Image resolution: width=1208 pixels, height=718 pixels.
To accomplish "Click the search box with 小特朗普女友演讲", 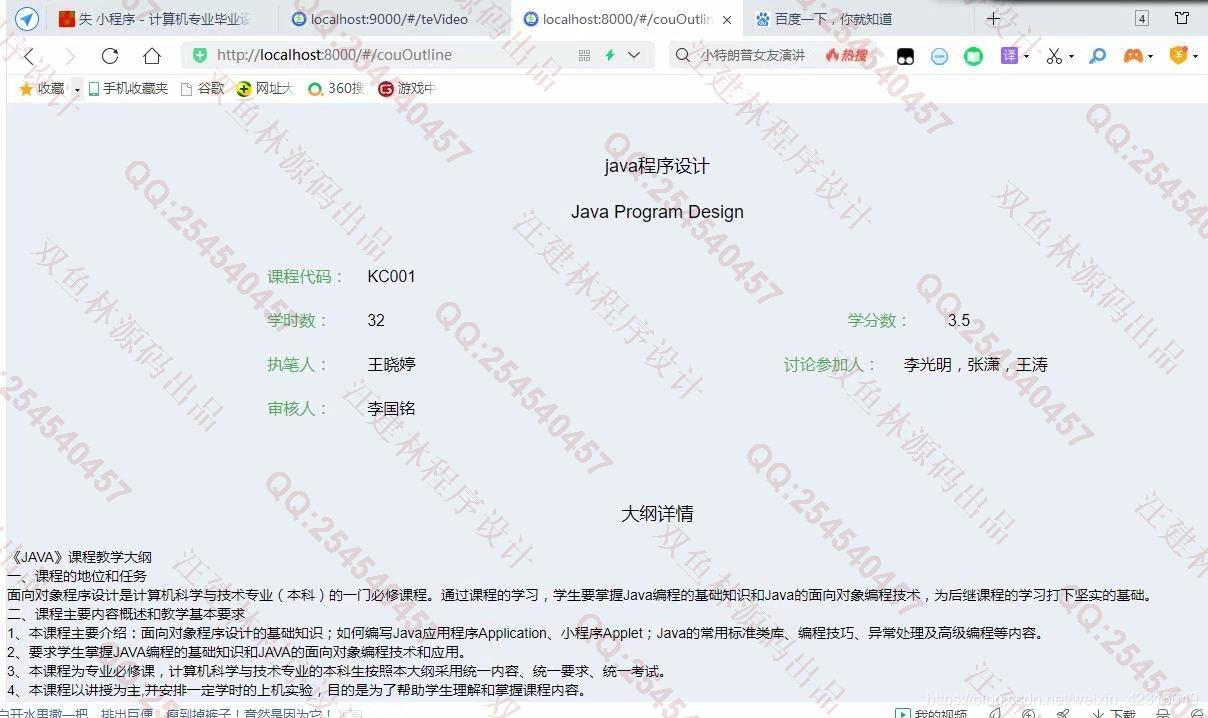I will (753, 55).
